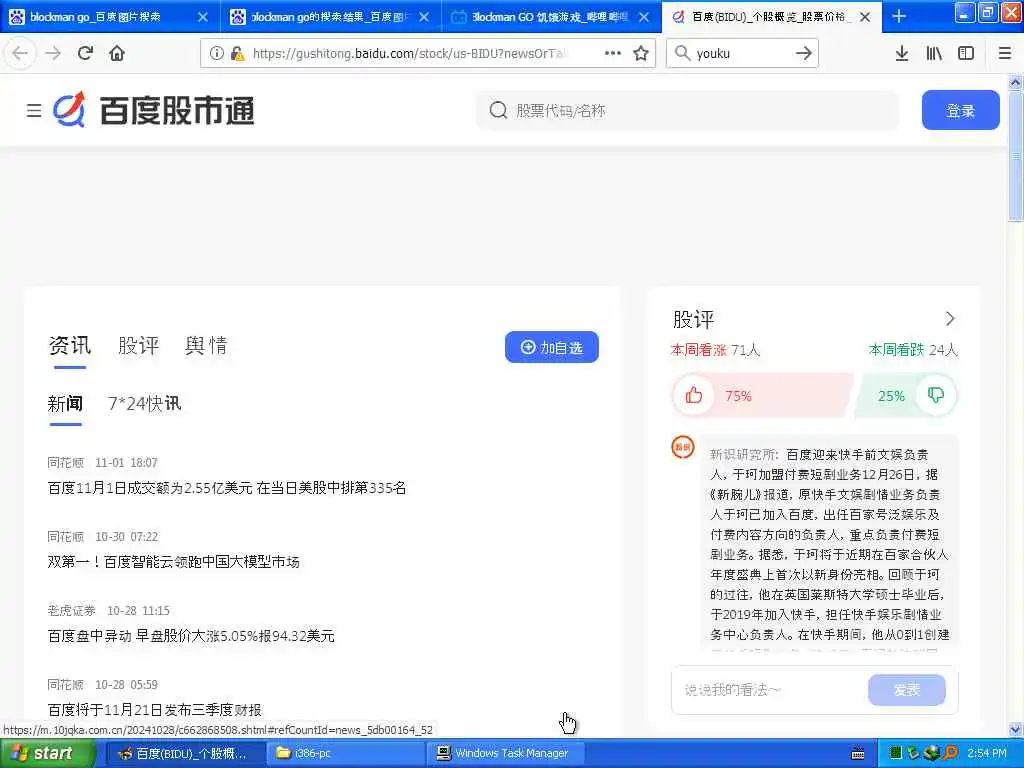Select the 7*24快讯 sub-tab

coord(144,404)
